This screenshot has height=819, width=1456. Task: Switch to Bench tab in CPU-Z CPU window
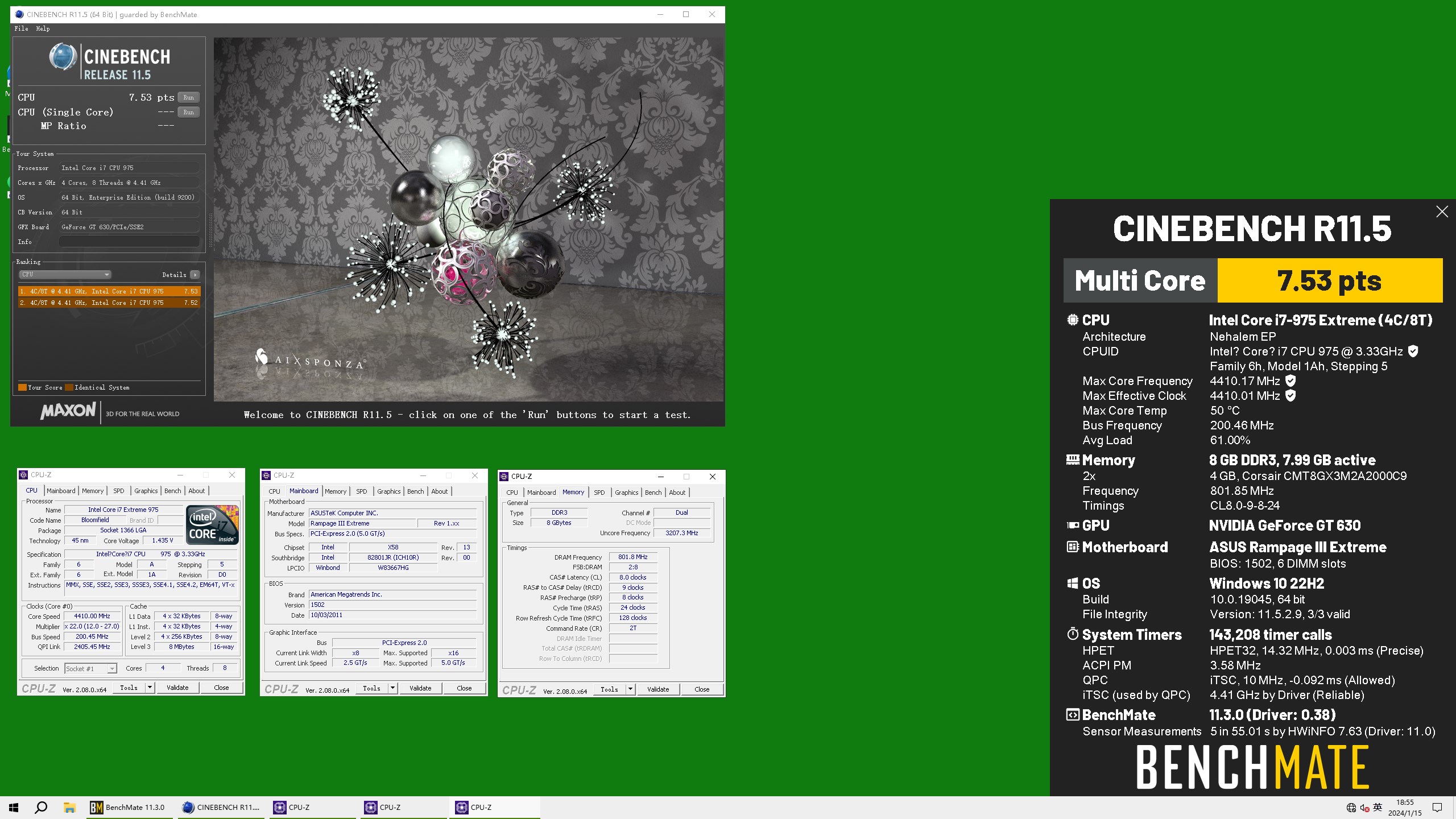(x=173, y=491)
